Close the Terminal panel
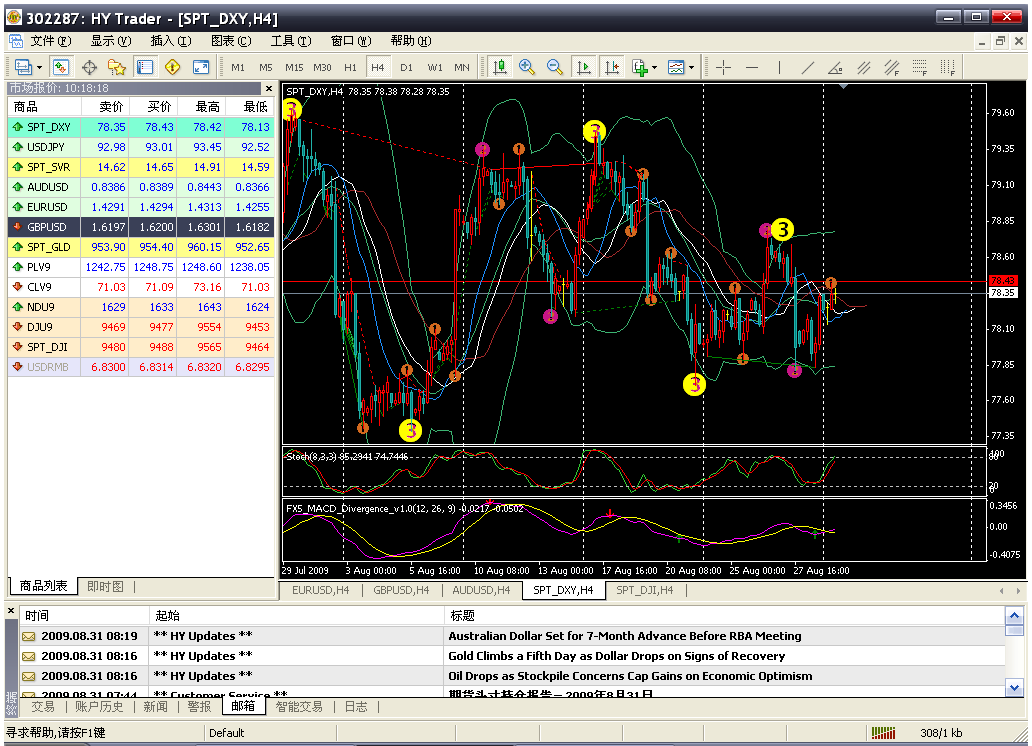This screenshot has width=1032, height=746. coord(11,611)
